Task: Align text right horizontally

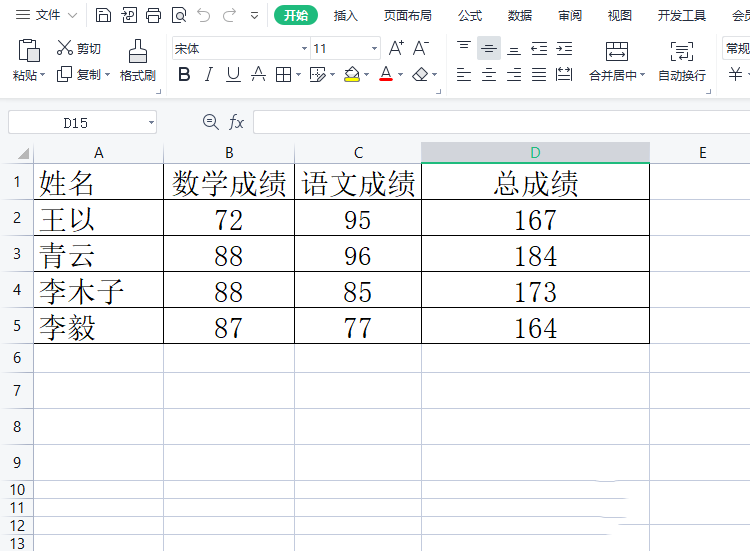Action: (514, 74)
